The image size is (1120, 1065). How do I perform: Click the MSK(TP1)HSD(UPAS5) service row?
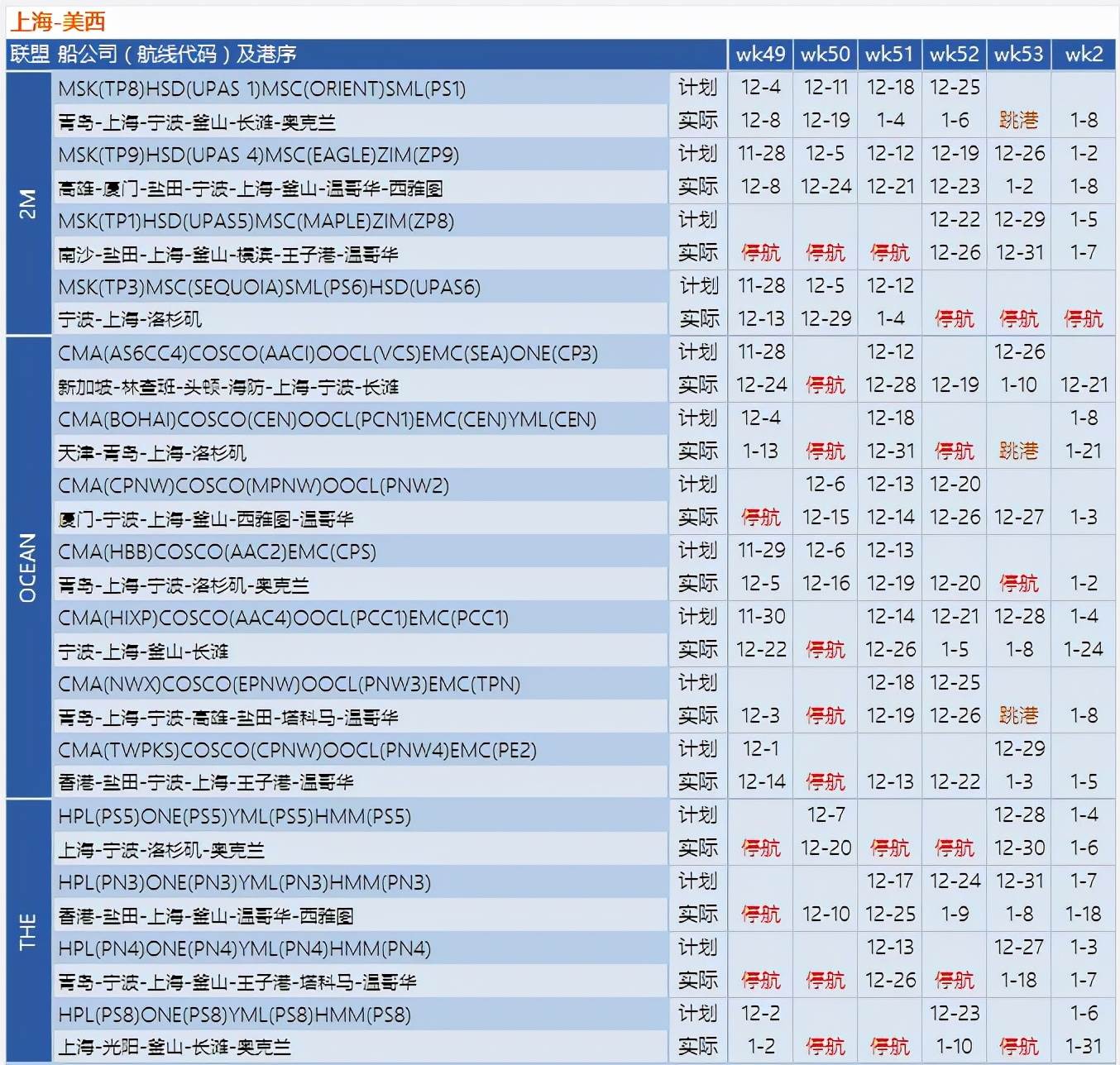[x=361, y=220]
